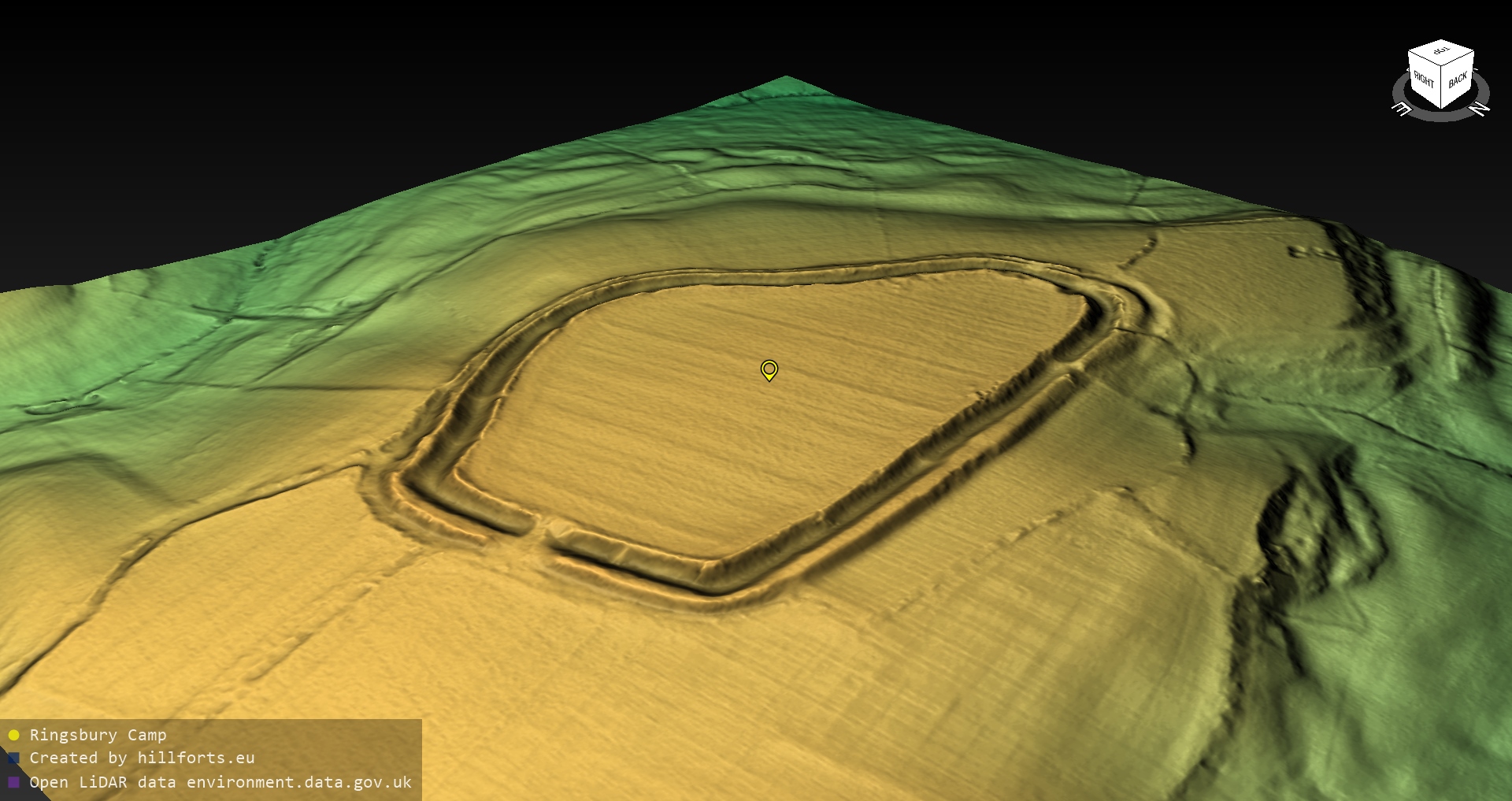Click the blue square in the legend
Screen dimensions: 1512x801
13,758
